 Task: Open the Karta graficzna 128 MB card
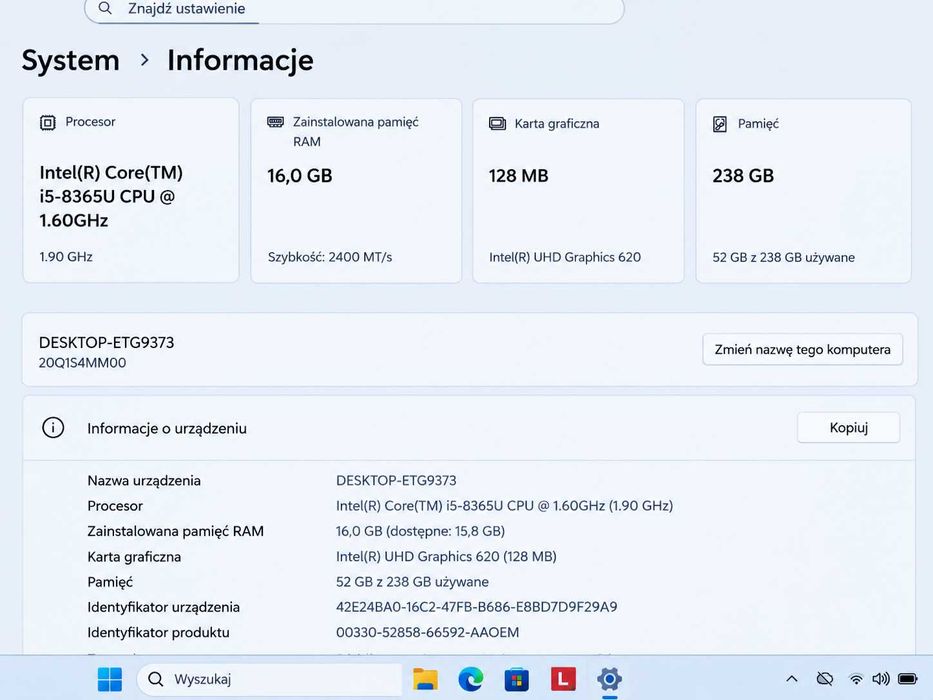click(578, 190)
